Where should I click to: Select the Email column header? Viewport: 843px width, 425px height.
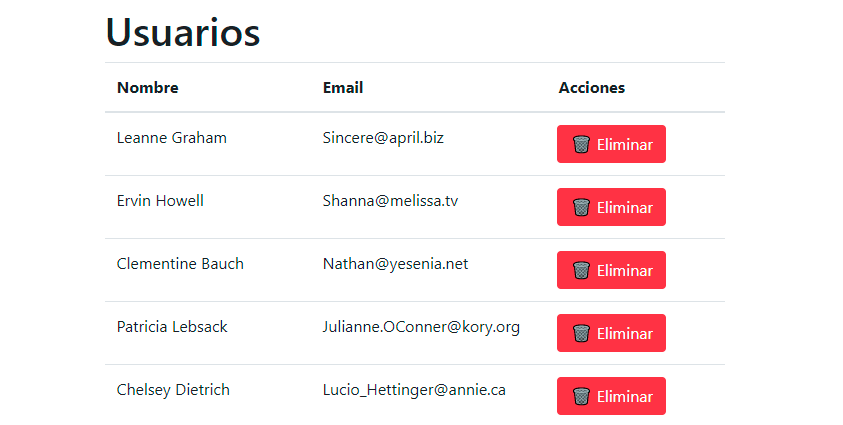pos(343,88)
